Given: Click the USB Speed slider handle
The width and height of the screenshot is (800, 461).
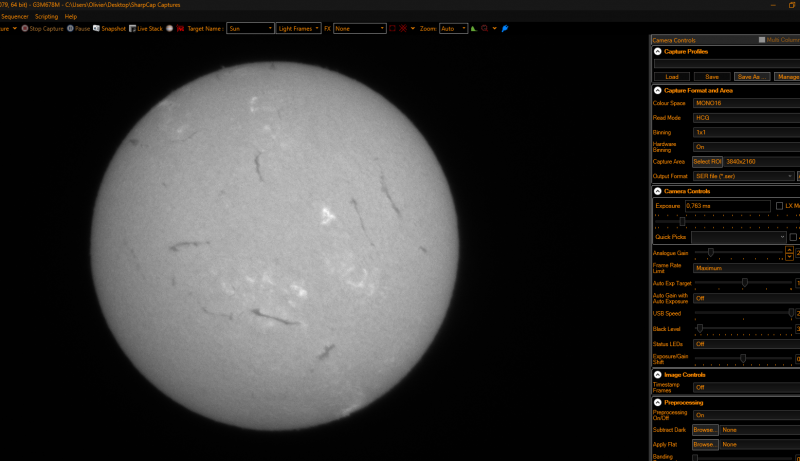Looking at the screenshot, I should (791, 313).
